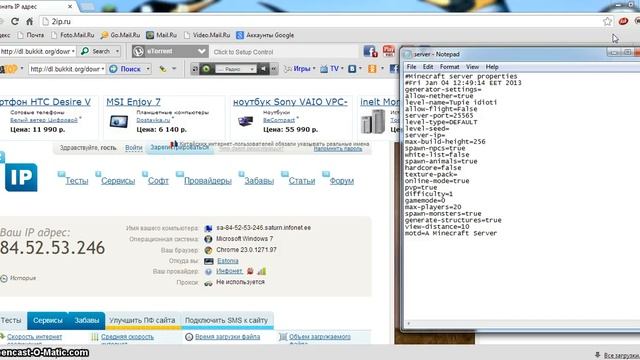Open Notepad Format menu

[x=449, y=67]
